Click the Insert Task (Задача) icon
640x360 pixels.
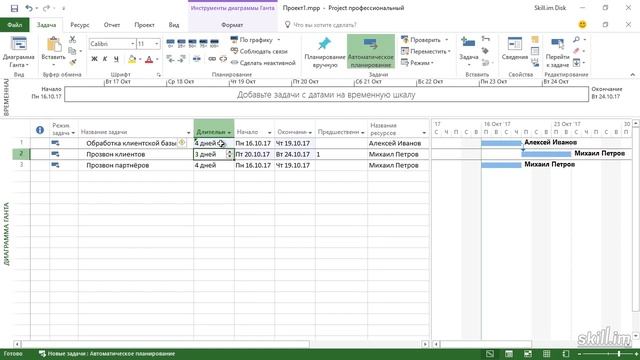pos(468,42)
